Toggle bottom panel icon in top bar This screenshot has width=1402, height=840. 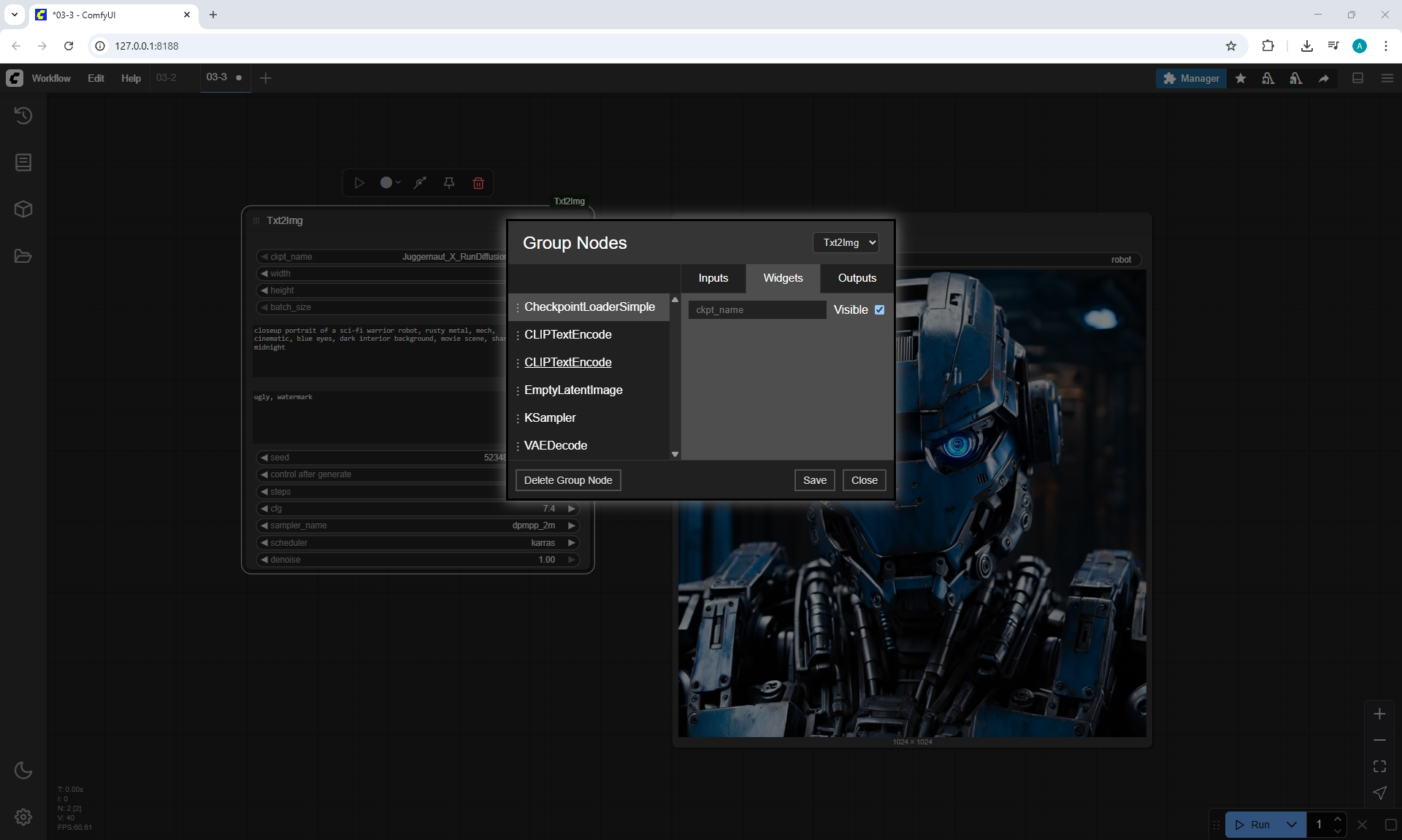click(1358, 78)
